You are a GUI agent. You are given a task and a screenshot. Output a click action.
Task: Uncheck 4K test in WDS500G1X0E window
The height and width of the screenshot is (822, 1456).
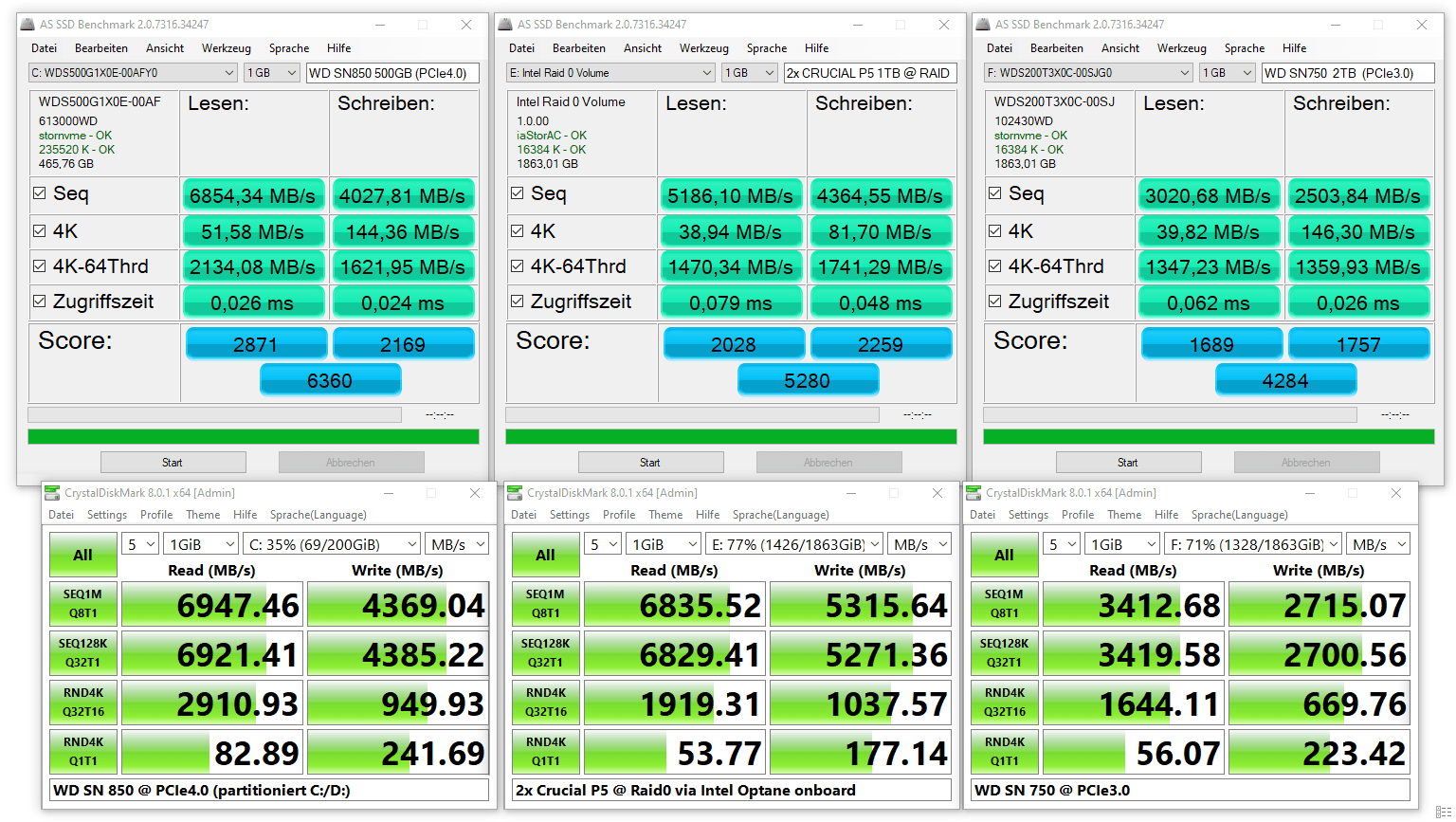click(x=39, y=230)
